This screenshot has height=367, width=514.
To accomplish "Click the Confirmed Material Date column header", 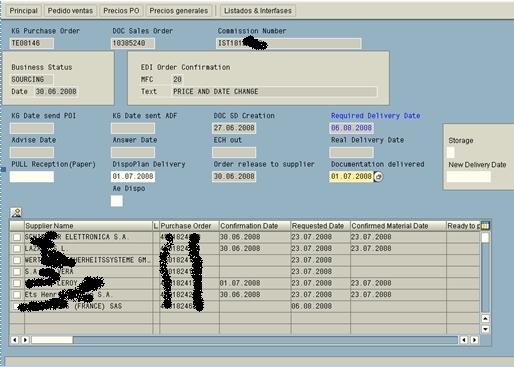I will [398, 226].
